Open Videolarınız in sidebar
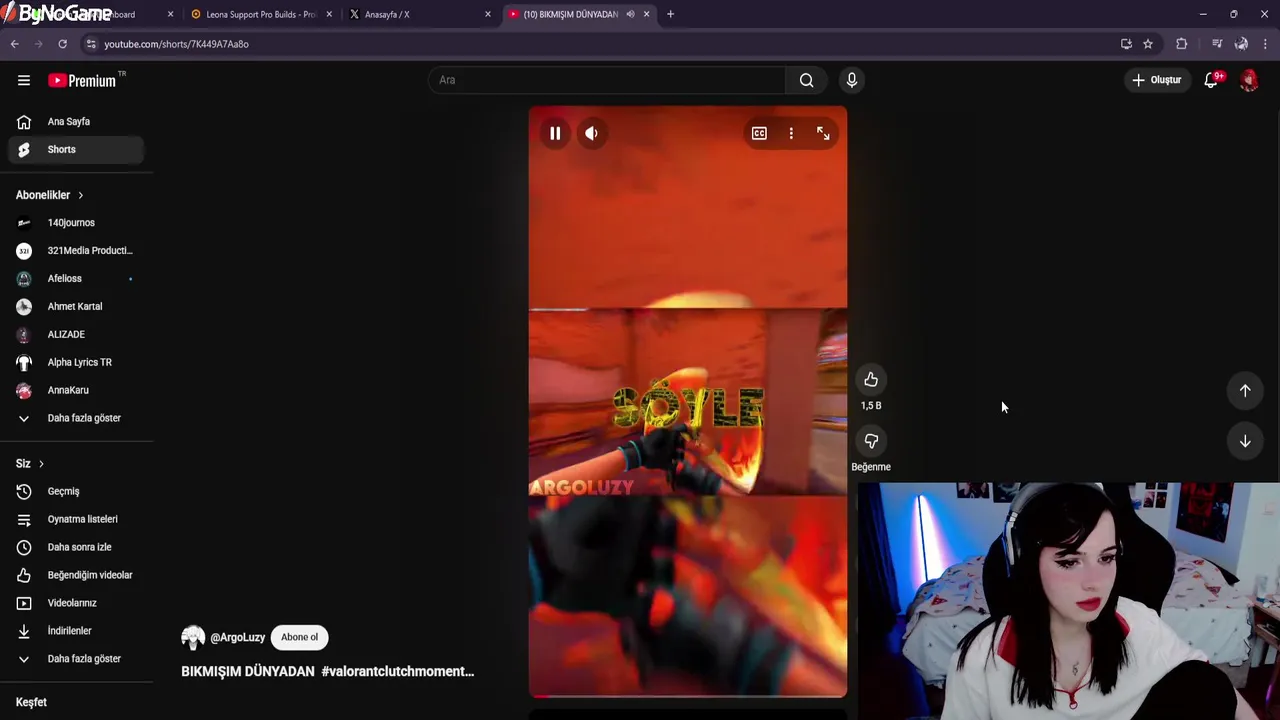1280x720 pixels. 76,604
